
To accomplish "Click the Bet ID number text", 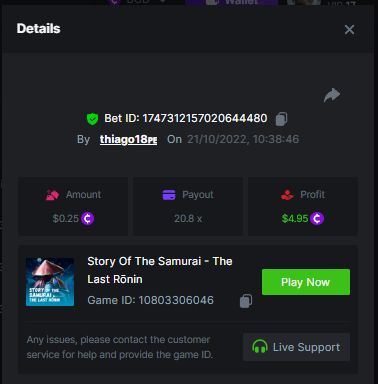I will coord(205,118).
